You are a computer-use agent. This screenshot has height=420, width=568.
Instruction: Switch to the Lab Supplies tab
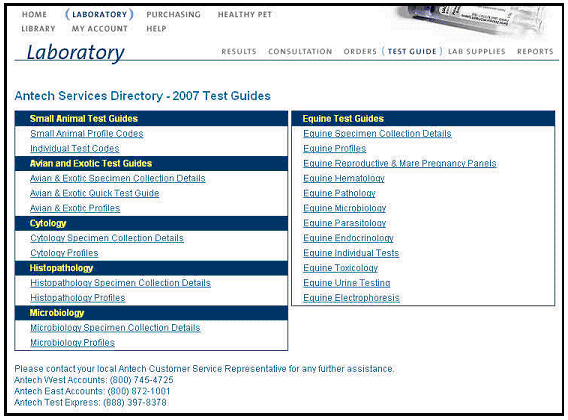(x=477, y=51)
